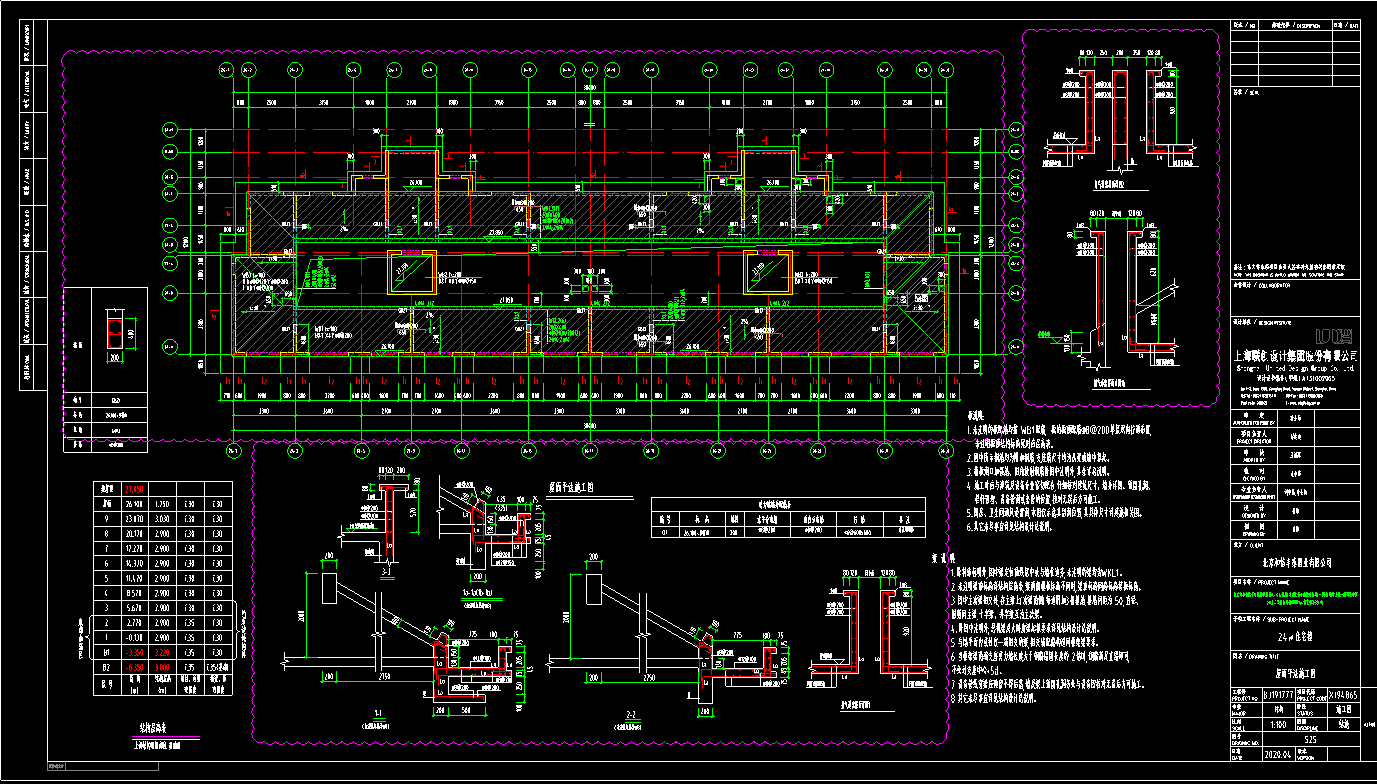Click the section label 1-1 under detail drawing
The image size is (1377, 784).
378,714
